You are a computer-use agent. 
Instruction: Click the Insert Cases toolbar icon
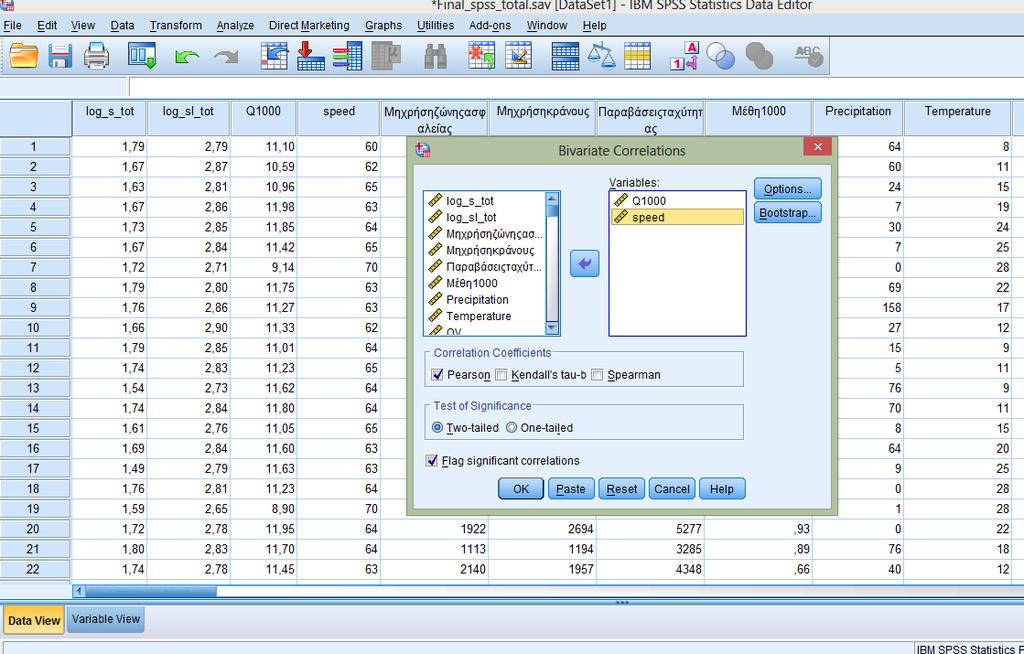(481, 56)
